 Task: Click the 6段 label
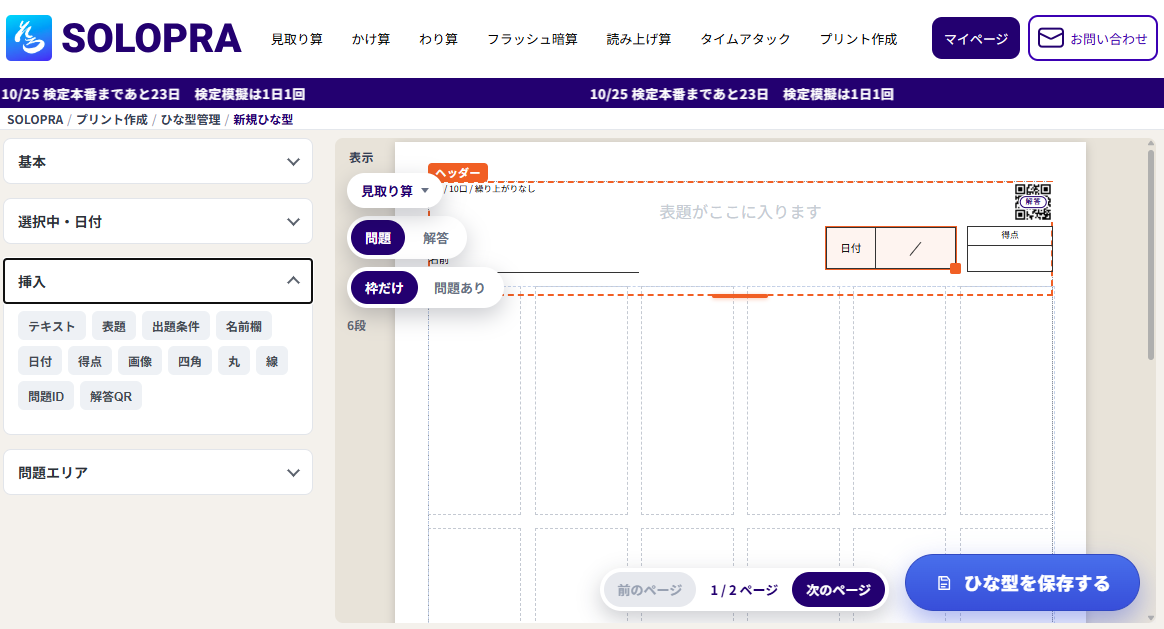pos(356,325)
